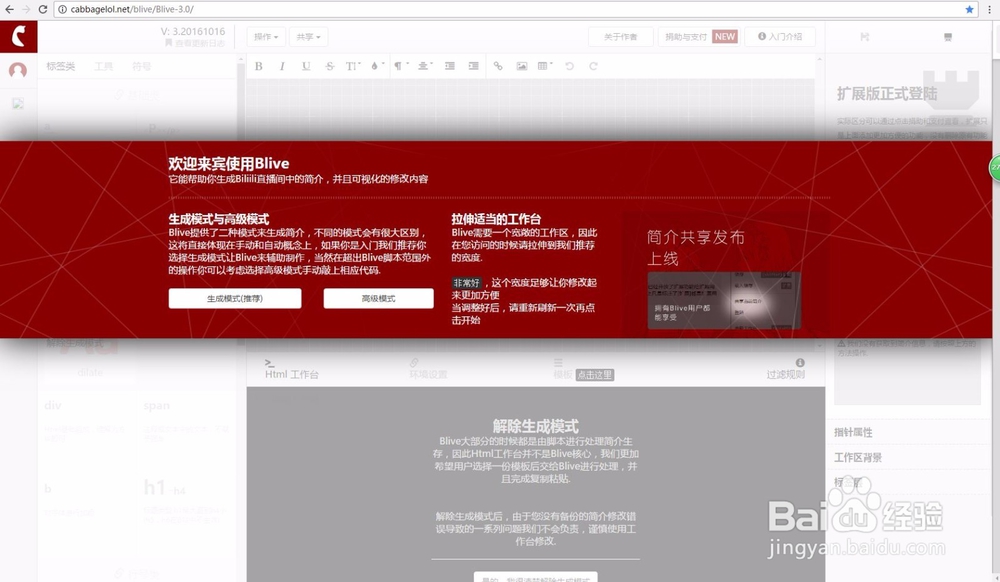
Task: Undo the last editor action
Action: 570,66
